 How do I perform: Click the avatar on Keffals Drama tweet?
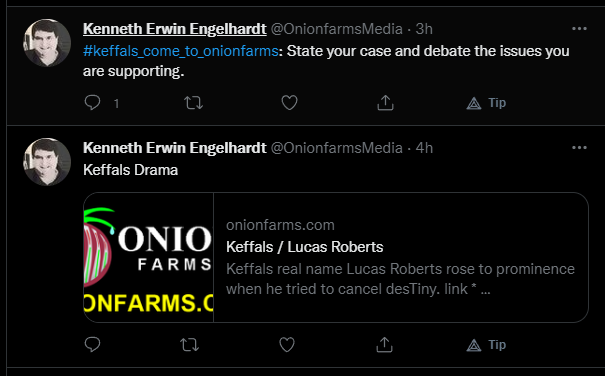point(47,162)
